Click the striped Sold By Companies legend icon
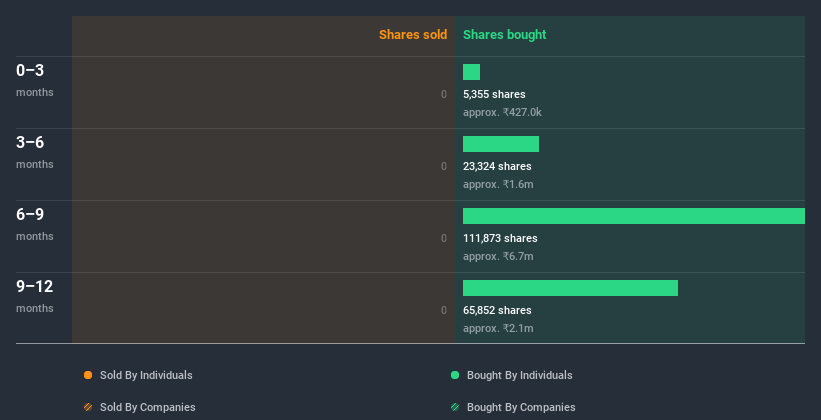The width and height of the screenshot is (821, 420). tap(88, 407)
